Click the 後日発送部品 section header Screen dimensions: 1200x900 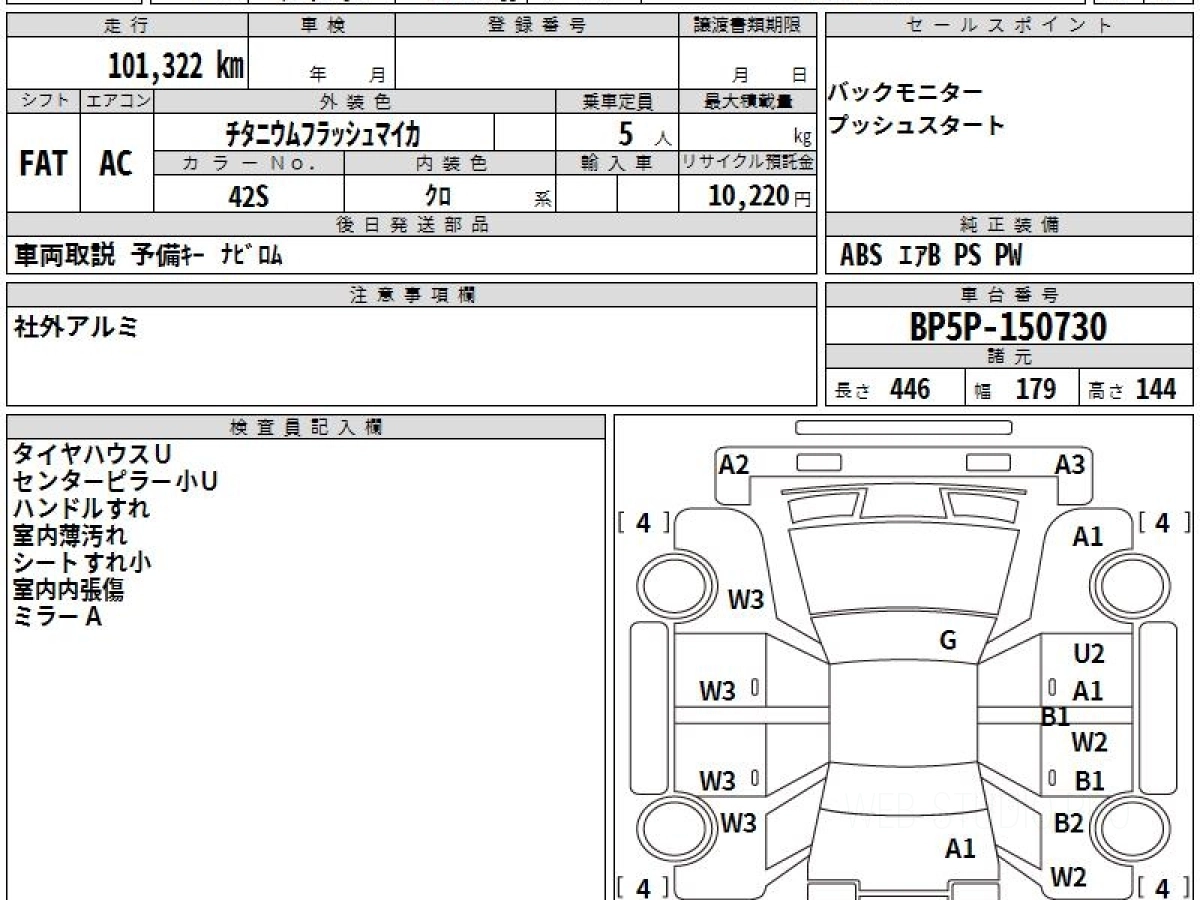[412, 225]
